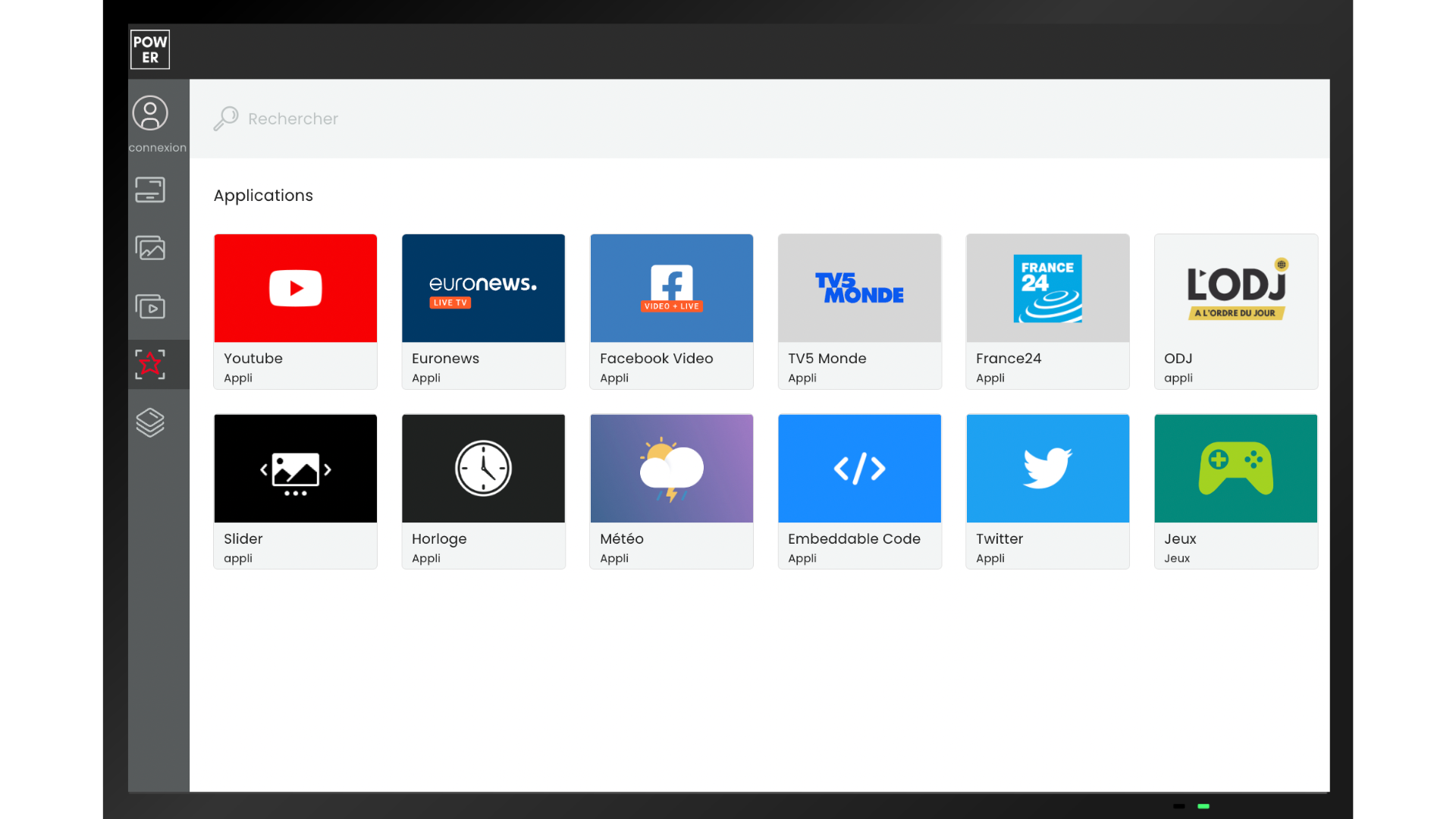Select the star applications sidebar icon
This screenshot has height=819, width=1456.
pos(150,365)
